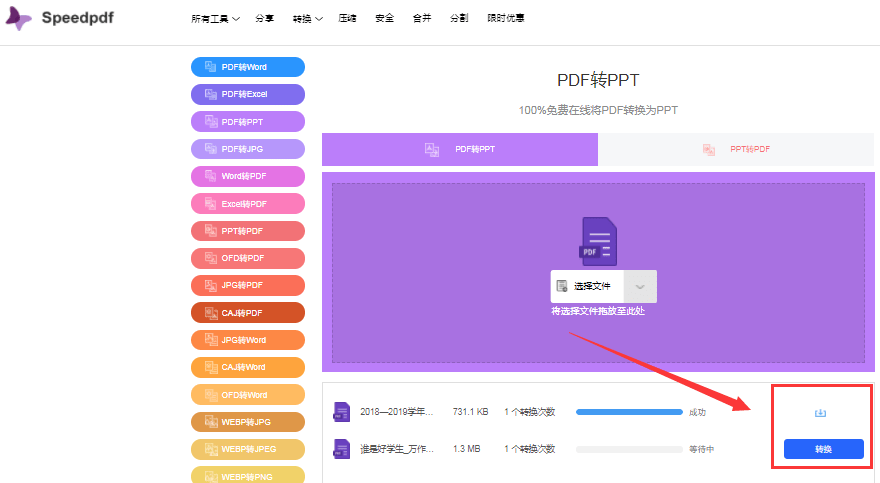Click the PDF icon of the 谁是好学生 file
The image size is (880, 483).
point(342,449)
